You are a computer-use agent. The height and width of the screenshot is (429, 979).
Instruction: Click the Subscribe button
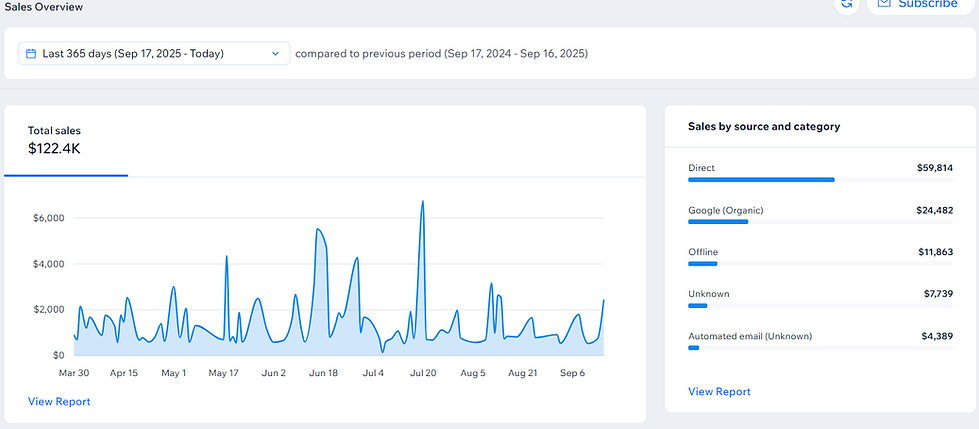[921, 4]
